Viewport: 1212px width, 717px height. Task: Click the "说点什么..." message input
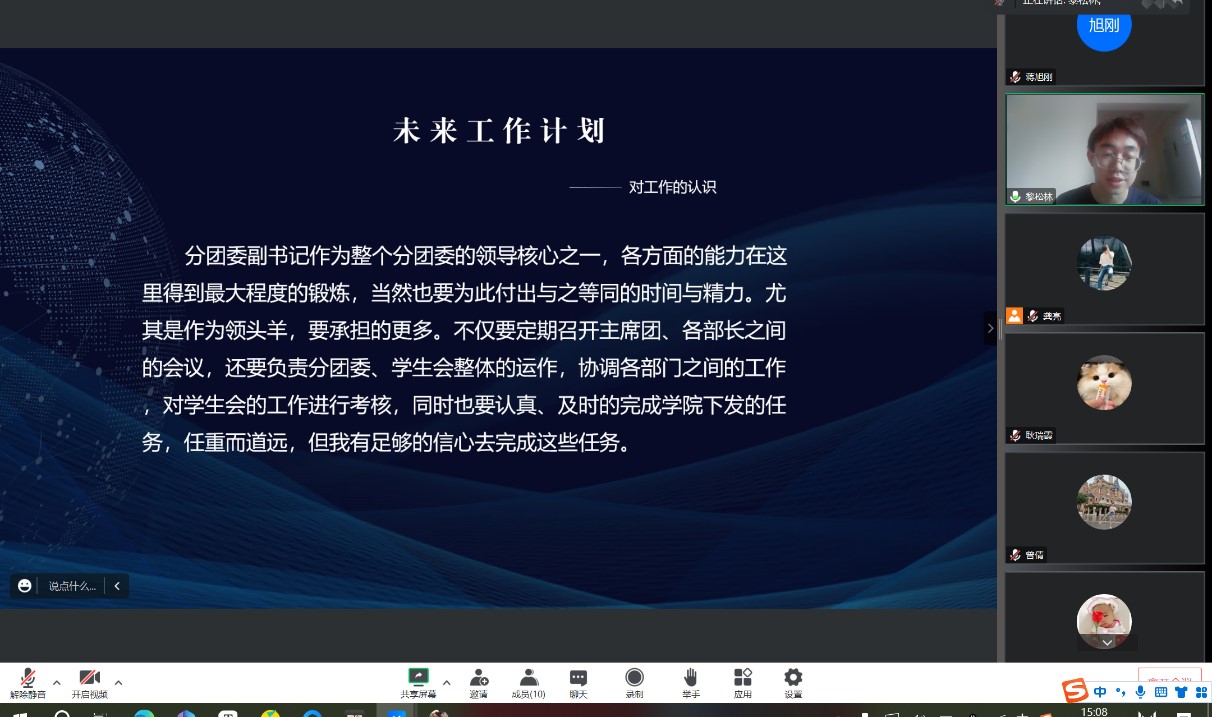[x=72, y=586]
